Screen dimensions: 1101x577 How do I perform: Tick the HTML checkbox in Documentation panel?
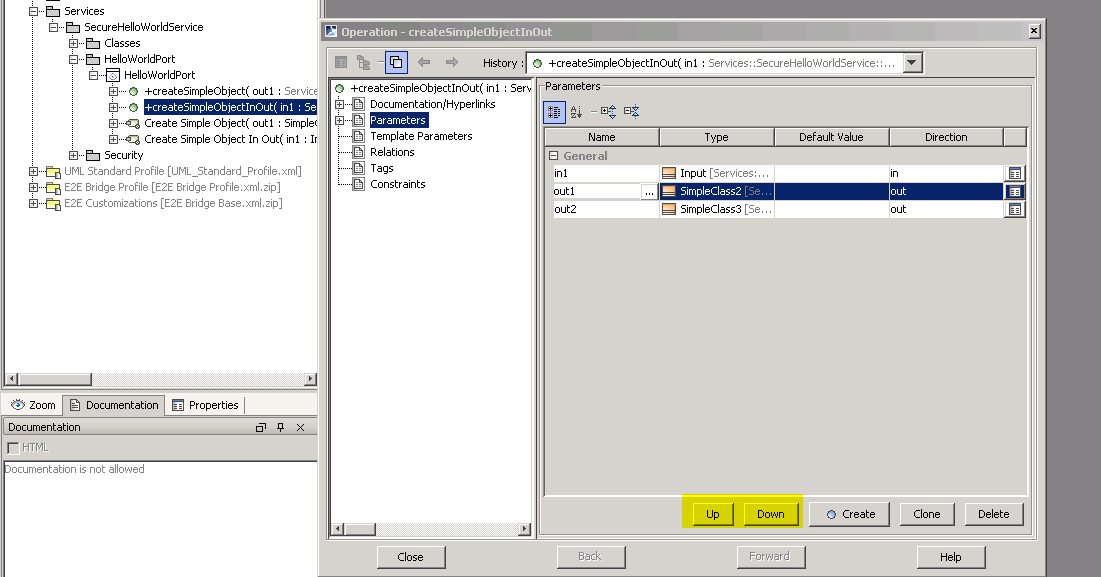13,447
